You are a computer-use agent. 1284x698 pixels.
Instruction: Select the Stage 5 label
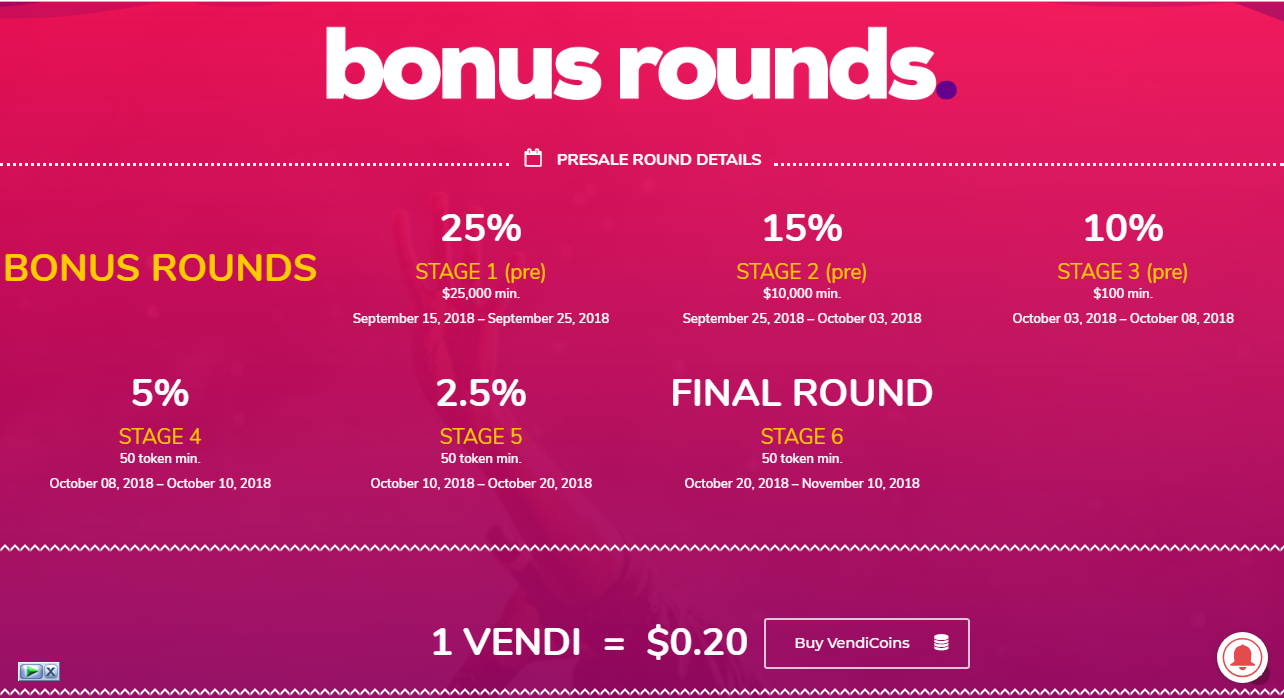point(481,436)
